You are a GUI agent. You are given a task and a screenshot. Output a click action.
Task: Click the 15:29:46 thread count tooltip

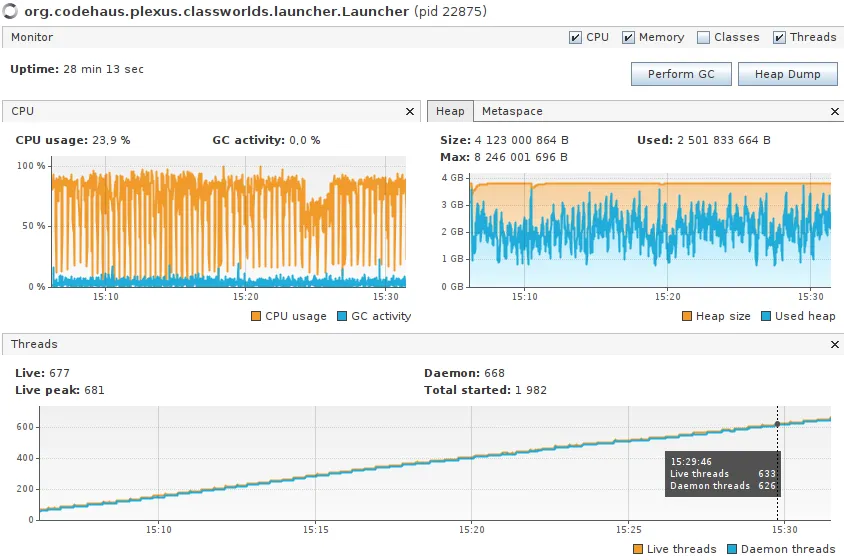(x=722, y=474)
